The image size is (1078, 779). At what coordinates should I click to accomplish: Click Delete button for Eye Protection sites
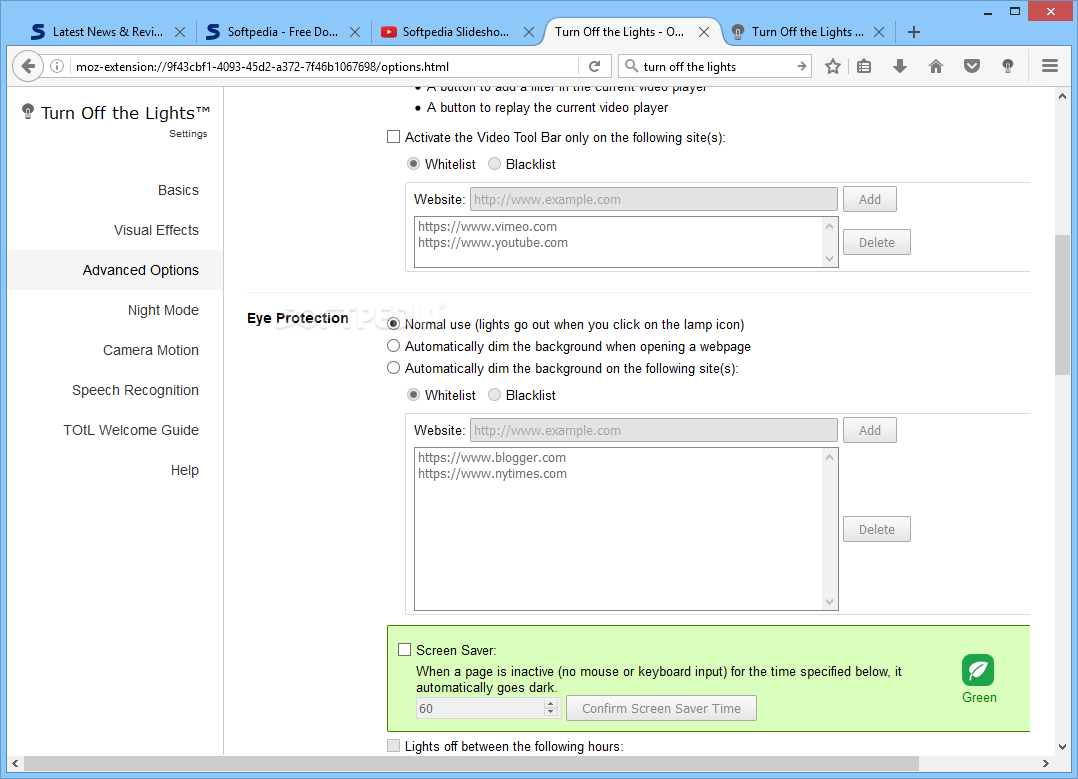coord(877,529)
